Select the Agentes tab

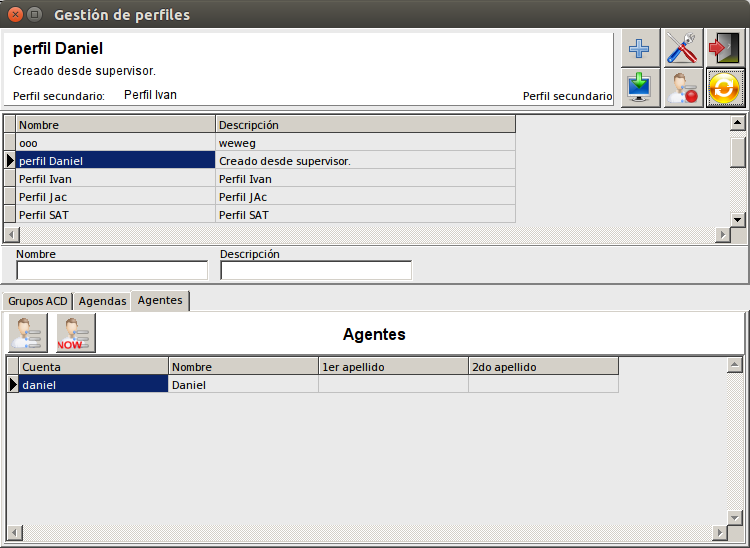click(x=160, y=300)
